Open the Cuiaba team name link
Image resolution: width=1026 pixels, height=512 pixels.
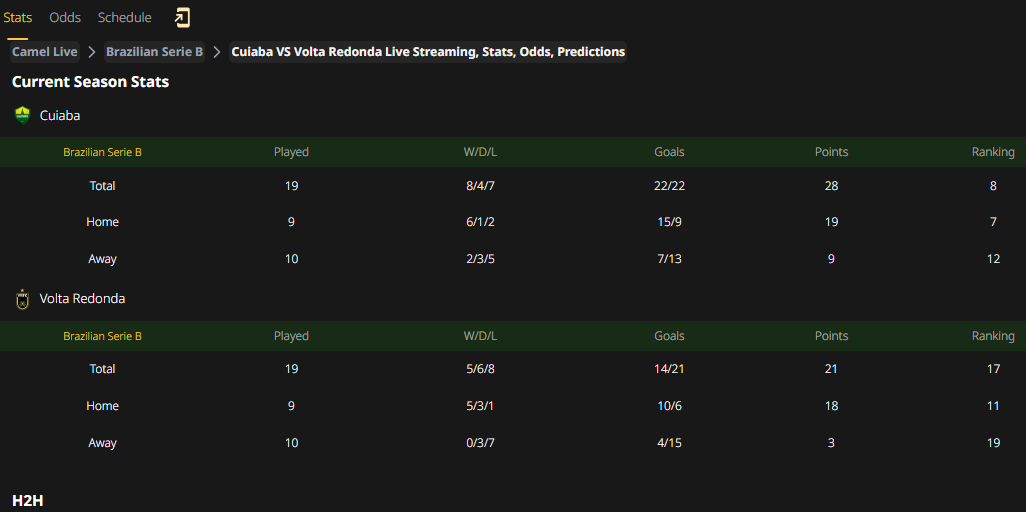point(60,116)
